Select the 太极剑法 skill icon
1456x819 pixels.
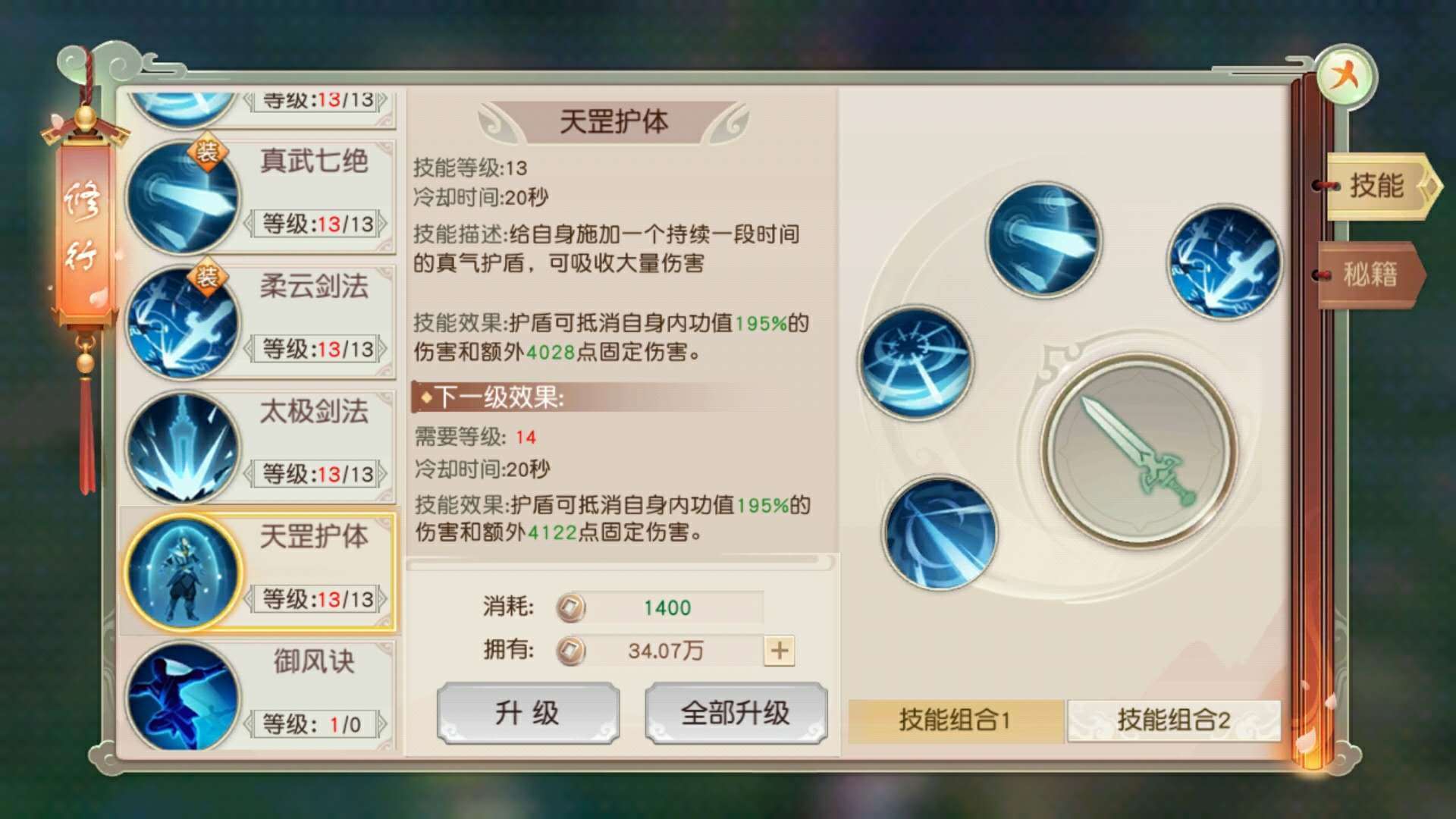click(182, 448)
